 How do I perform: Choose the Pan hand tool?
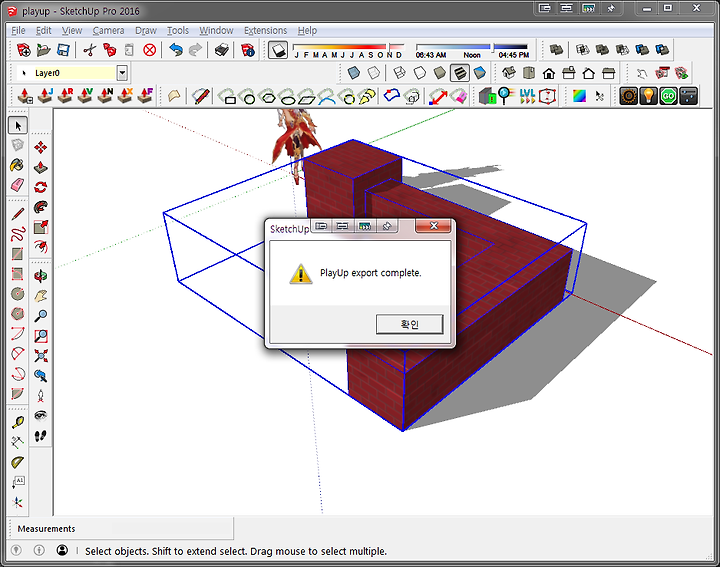pos(41,296)
